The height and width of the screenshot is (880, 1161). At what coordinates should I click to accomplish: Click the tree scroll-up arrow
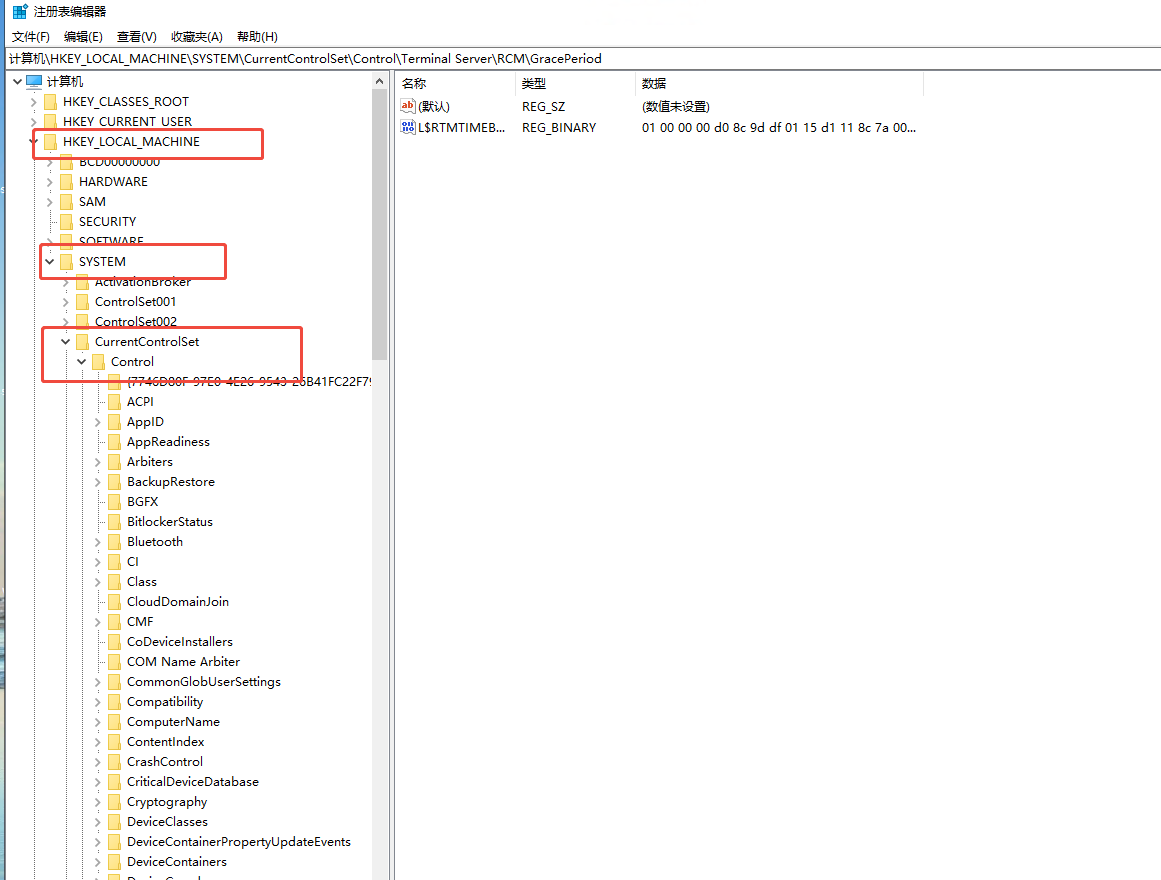click(x=380, y=81)
